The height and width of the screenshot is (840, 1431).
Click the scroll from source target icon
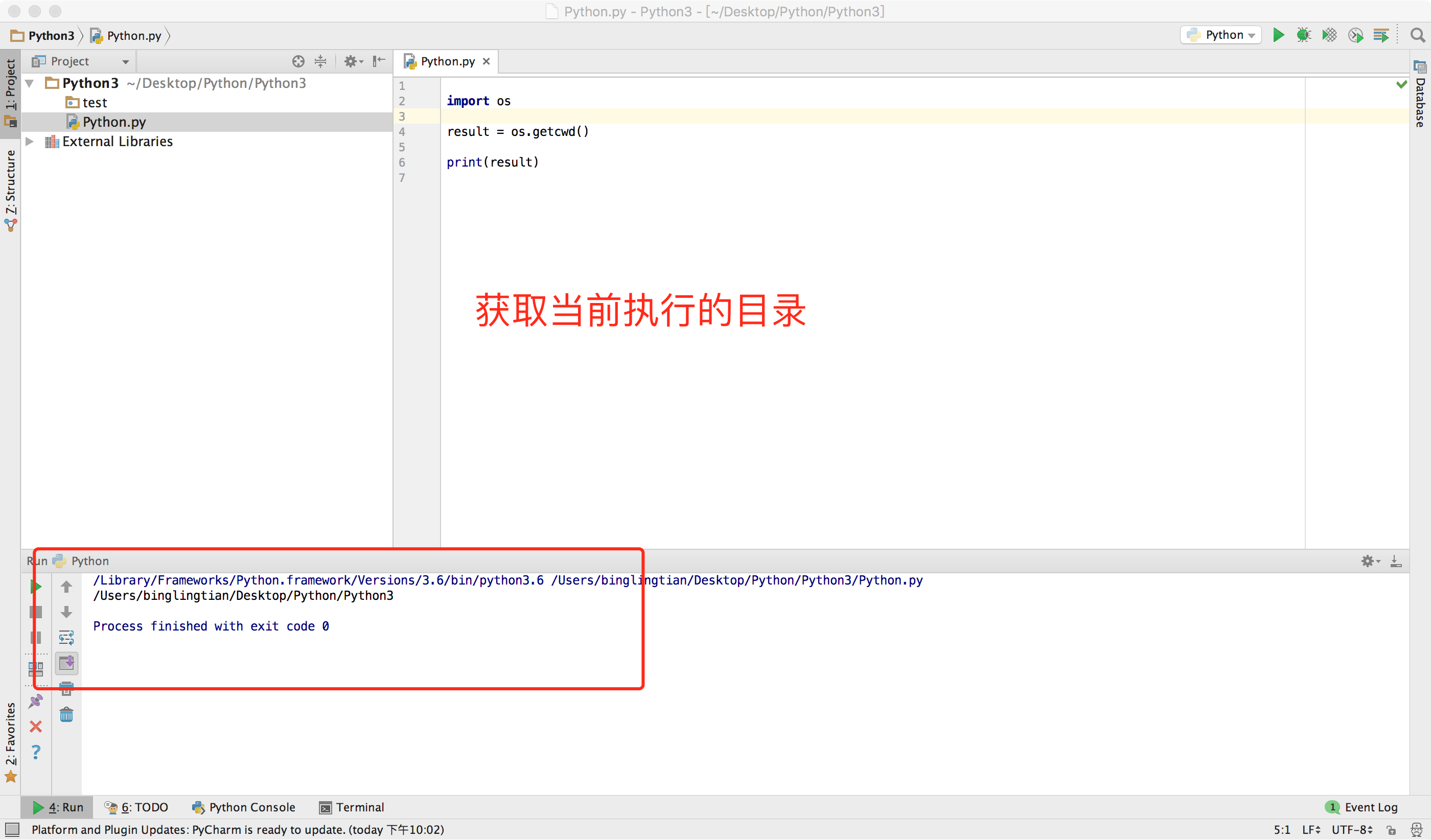(x=298, y=61)
